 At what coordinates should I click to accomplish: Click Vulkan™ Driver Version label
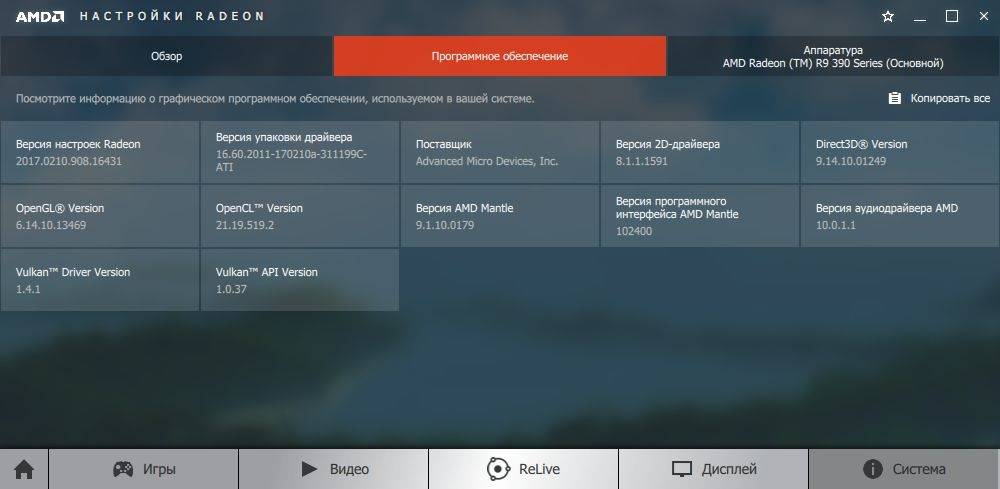pyautogui.click(x=73, y=272)
